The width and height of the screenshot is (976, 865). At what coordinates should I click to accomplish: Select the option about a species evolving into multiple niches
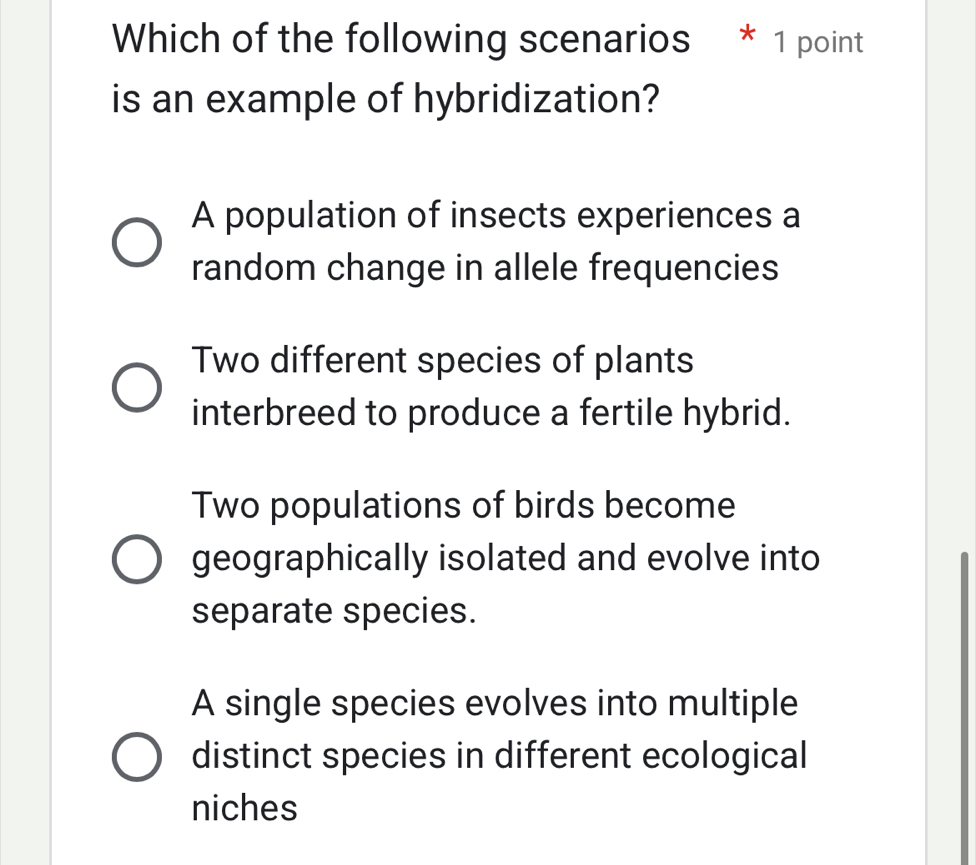pyautogui.click(x=137, y=757)
